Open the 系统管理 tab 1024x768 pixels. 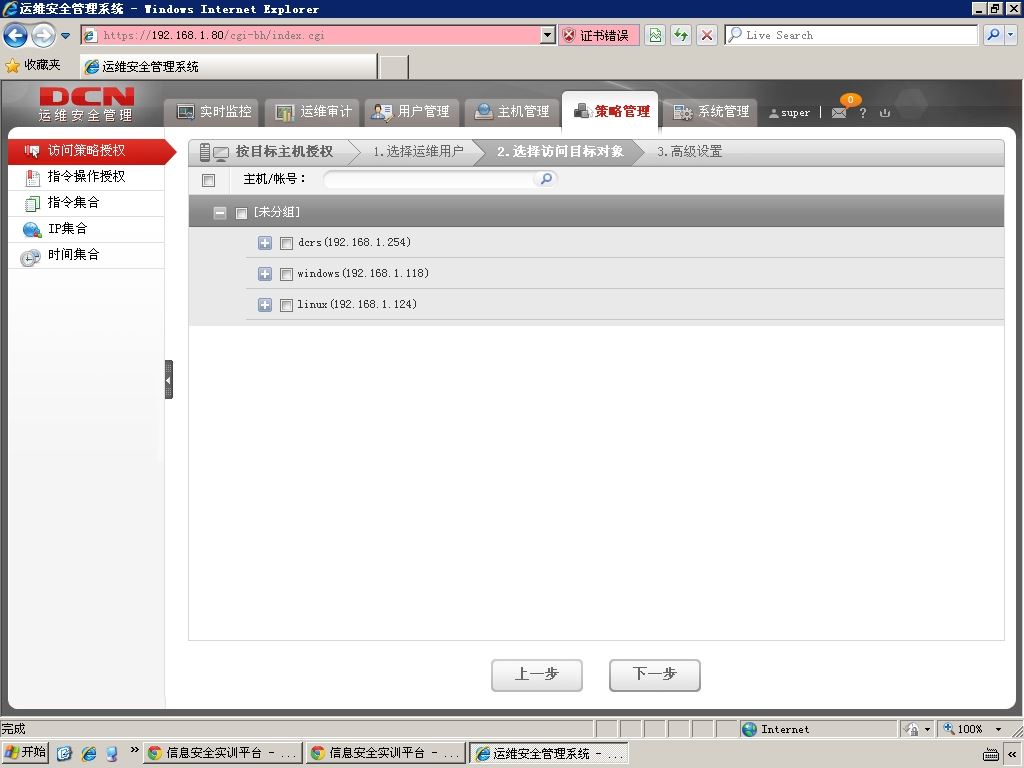tap(711, 112)
